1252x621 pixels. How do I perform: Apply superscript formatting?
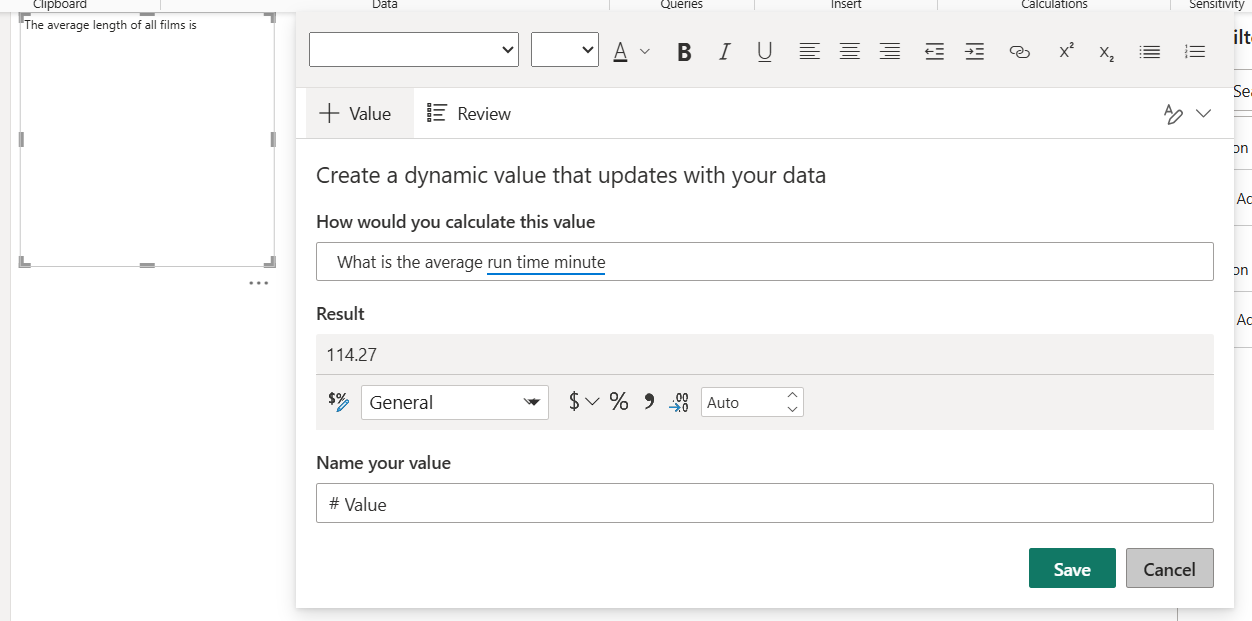tap(1066, 52)
